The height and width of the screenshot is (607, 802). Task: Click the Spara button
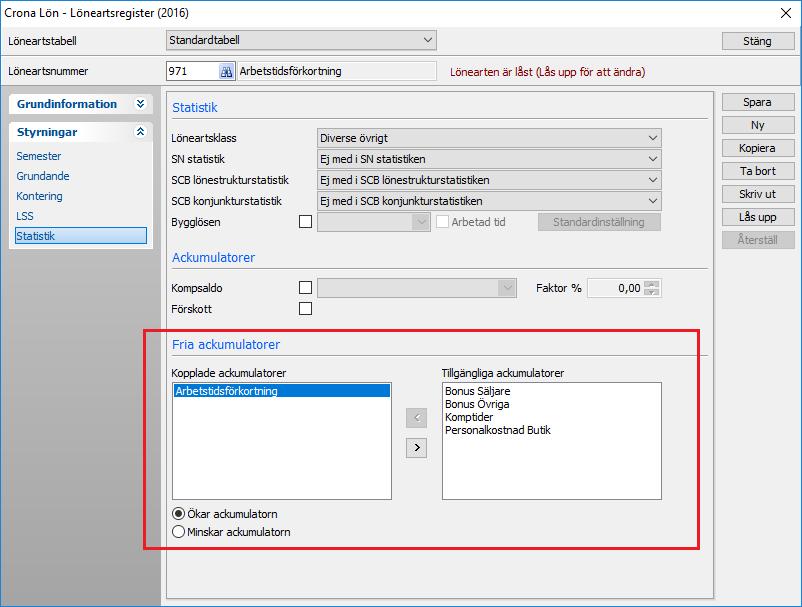[758, 102]
